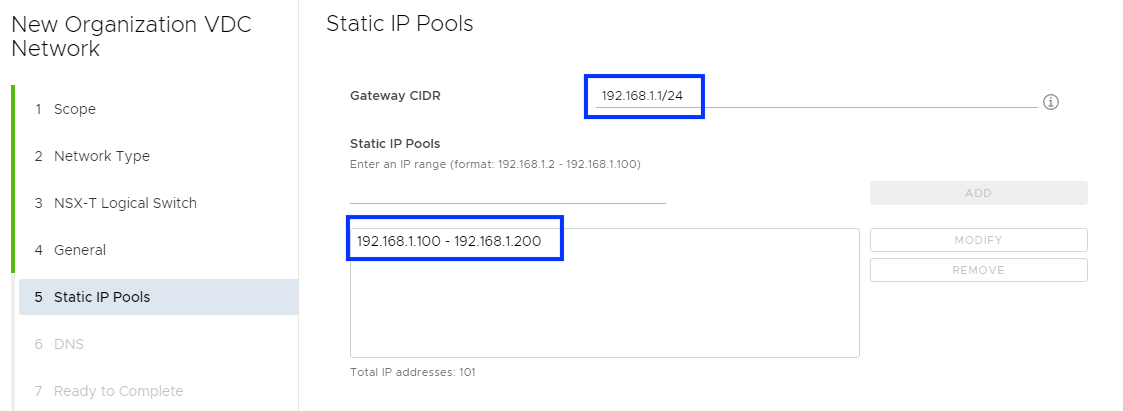
Task: Click the Gateway CIDR info icon
Action: (1051, 102)
